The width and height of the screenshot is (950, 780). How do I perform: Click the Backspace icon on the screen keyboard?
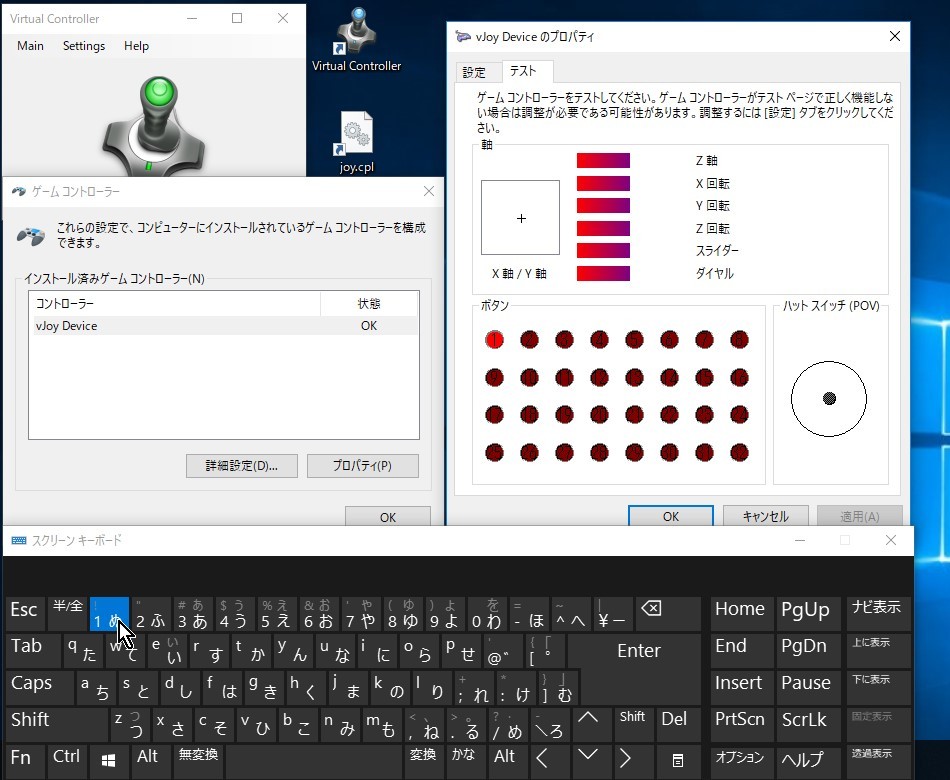click(657, 607)
